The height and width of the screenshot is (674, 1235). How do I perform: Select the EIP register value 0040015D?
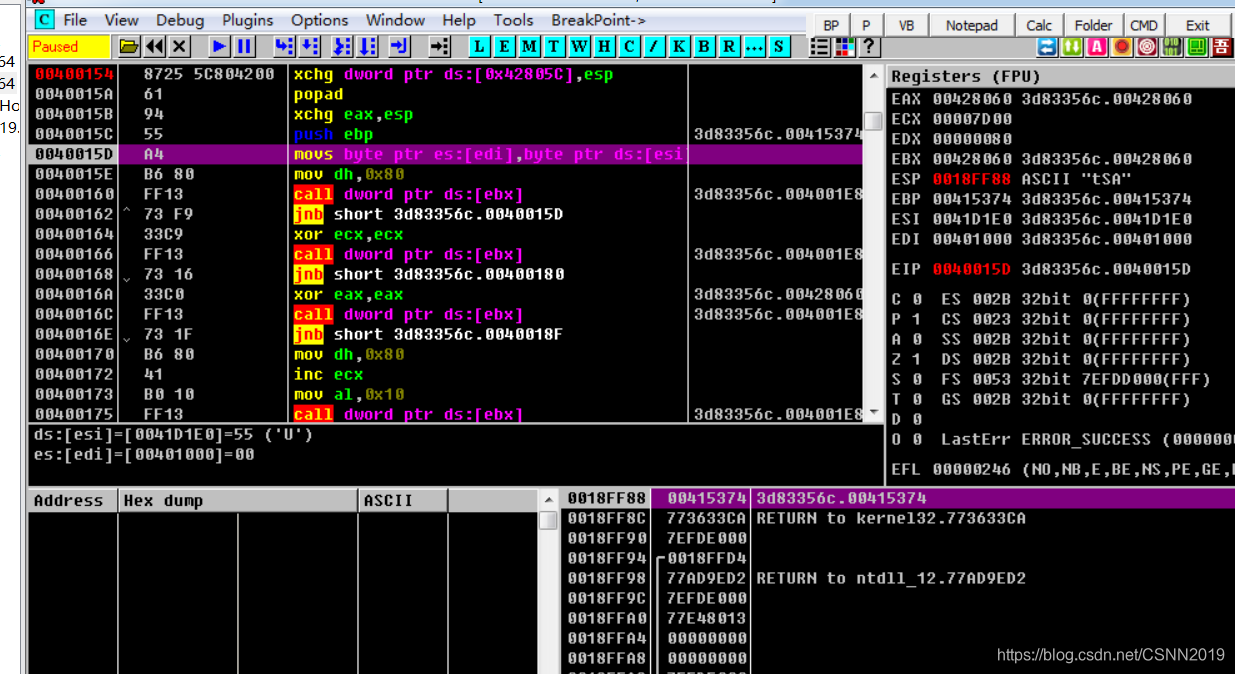(971, 269)
